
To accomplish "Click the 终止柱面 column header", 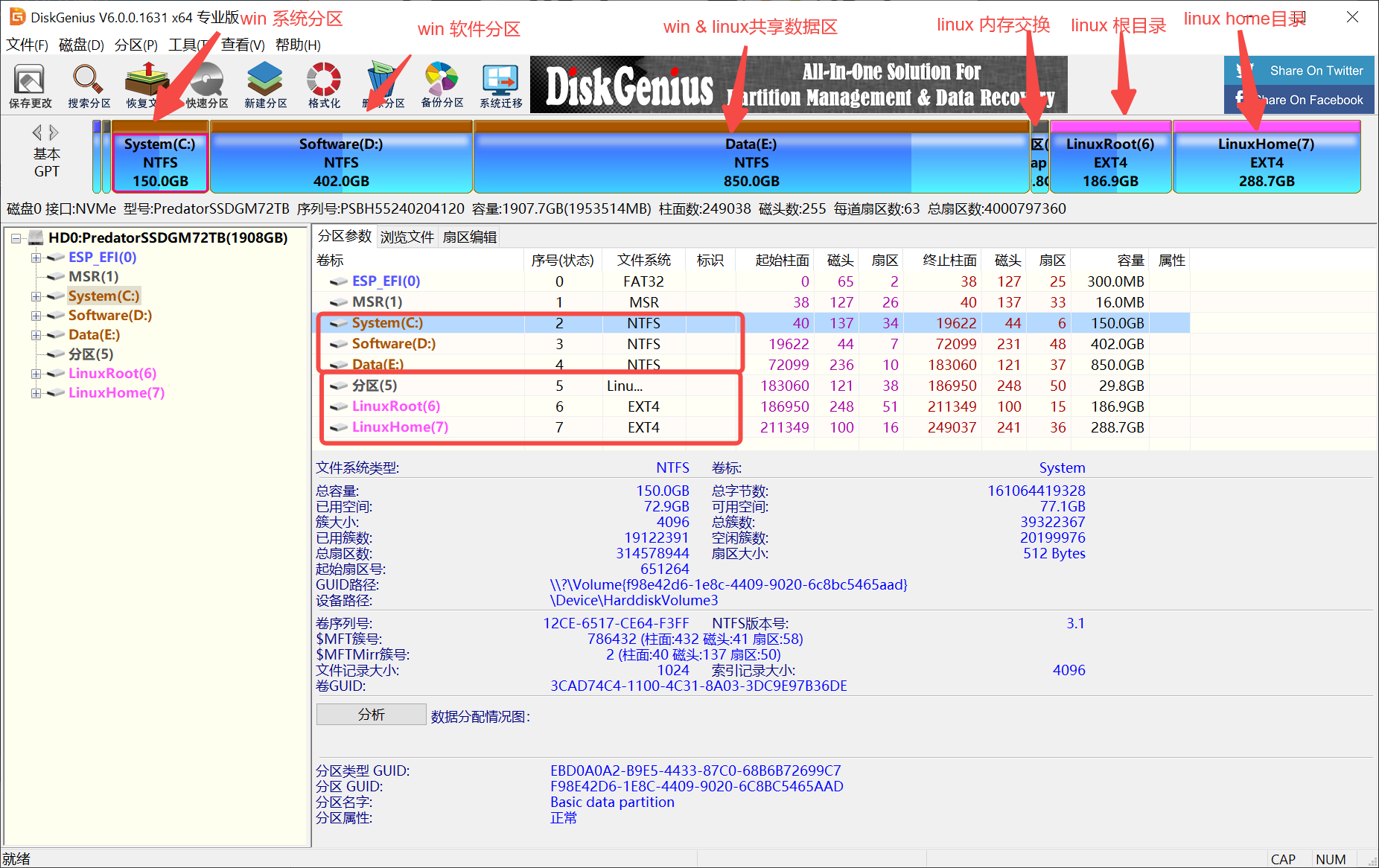I will (x=942, y=261).
